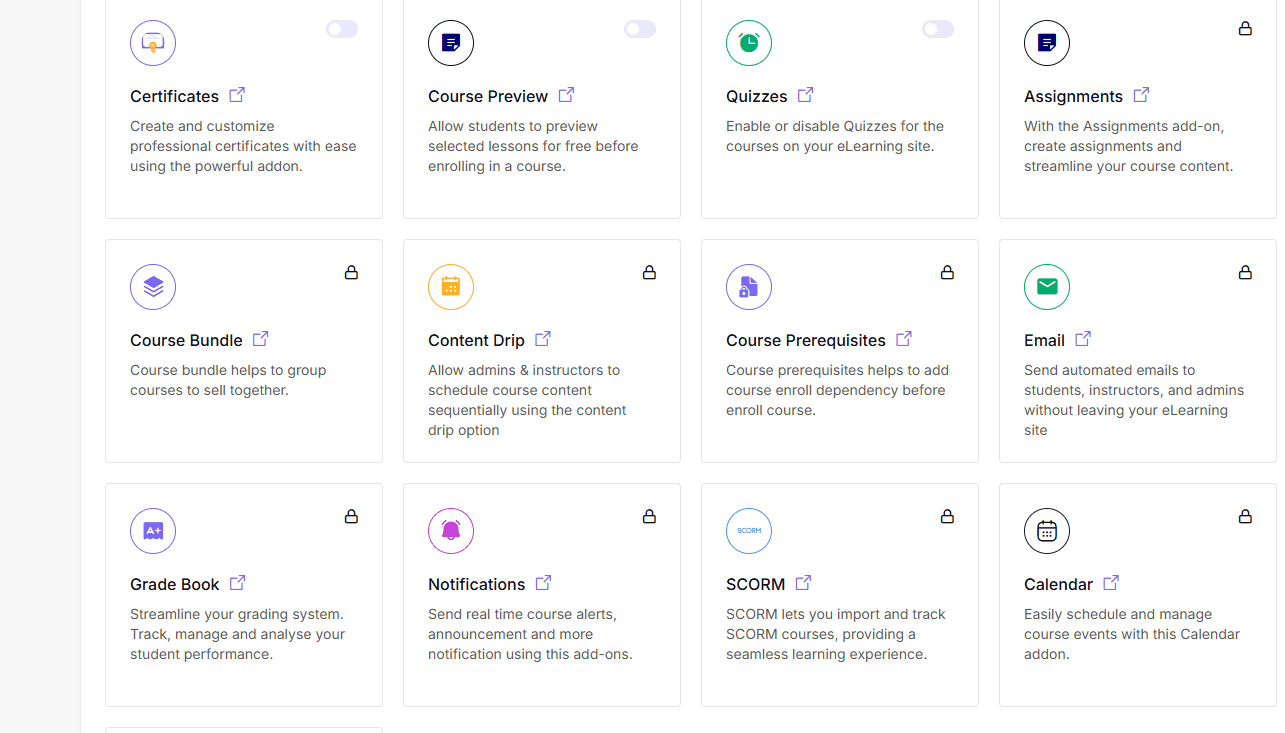Turn on the Course Preview toggle

(x=640, y=29)
